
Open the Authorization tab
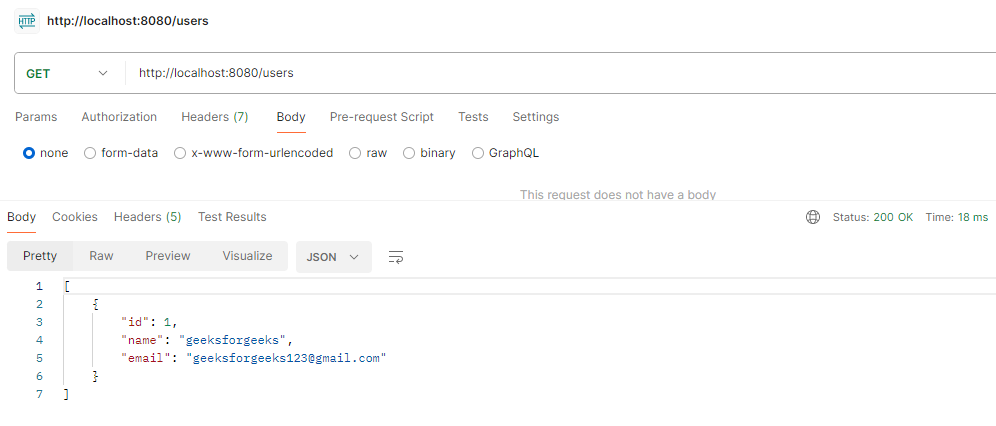pos(119,117)
